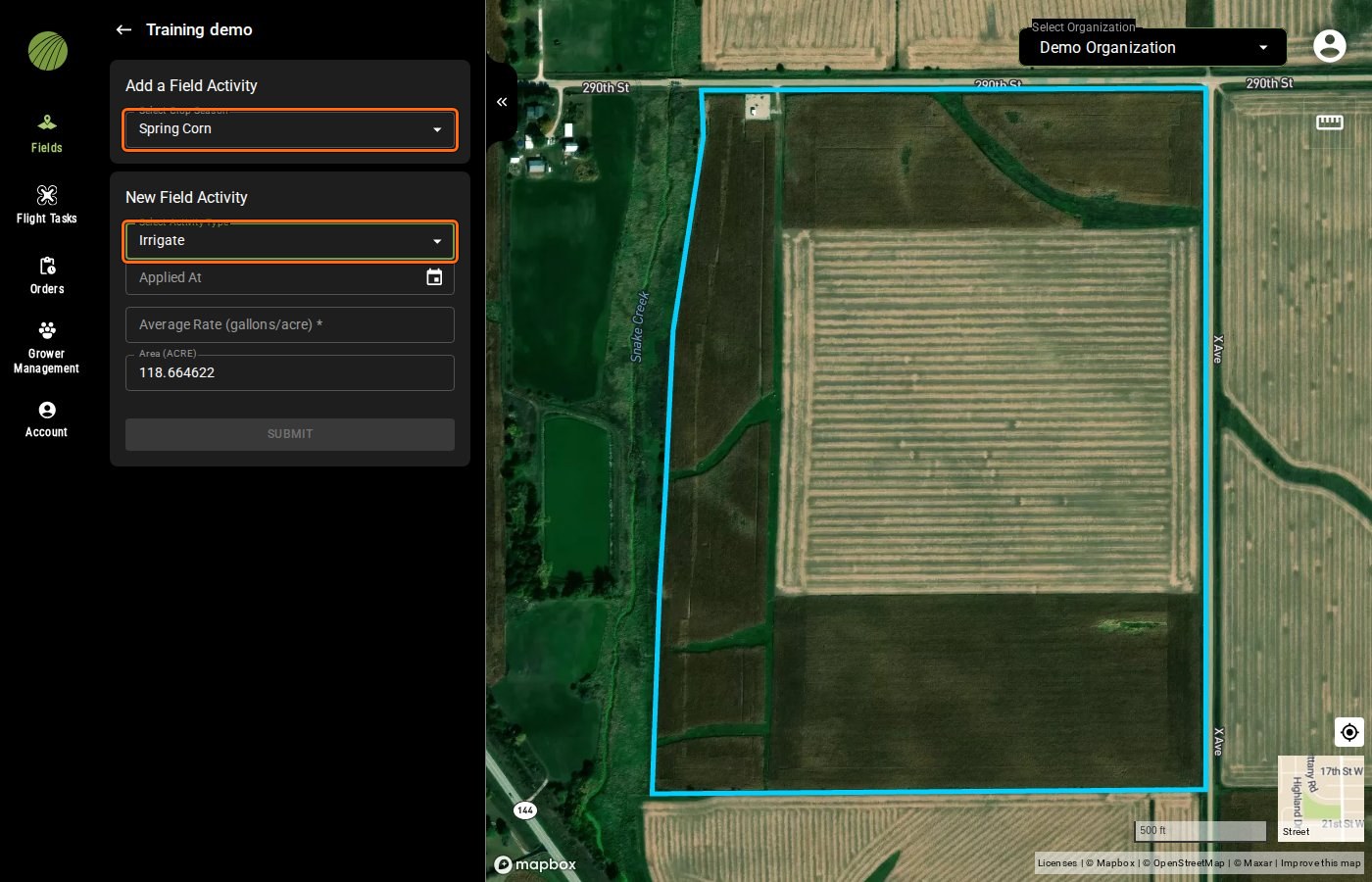This screenshot has height=882, width=1372.
Task: Open the Spring Corn crop season dropdown
Action: [x=290, y=129]
